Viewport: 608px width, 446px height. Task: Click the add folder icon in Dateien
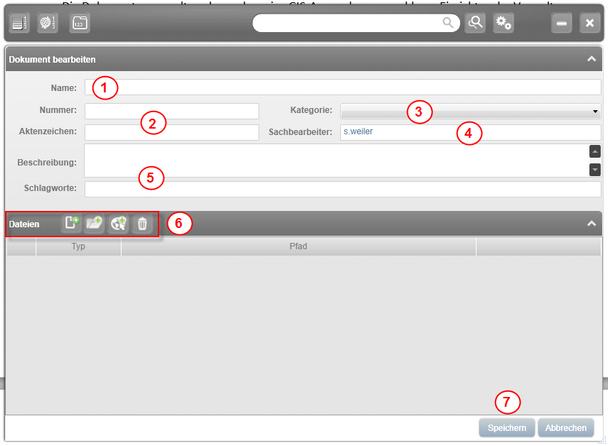click(x=95, y=224)
